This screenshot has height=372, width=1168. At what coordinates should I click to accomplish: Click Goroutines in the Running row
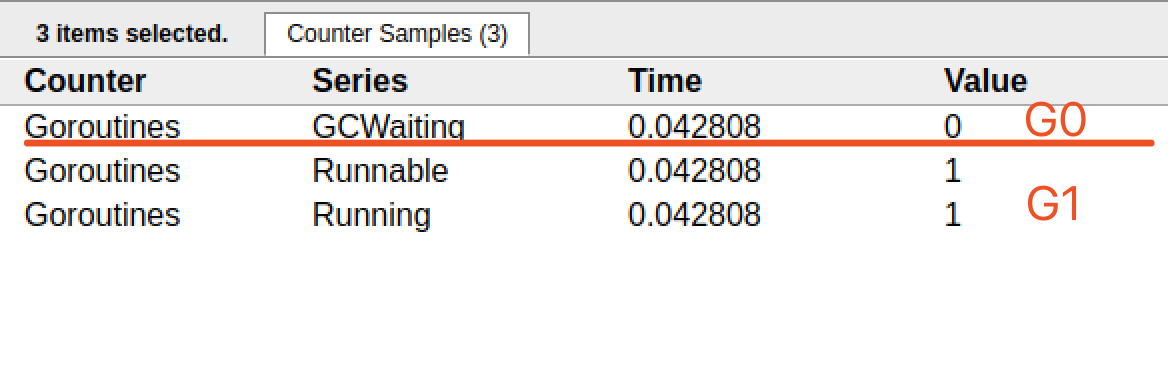coord(102,215)
